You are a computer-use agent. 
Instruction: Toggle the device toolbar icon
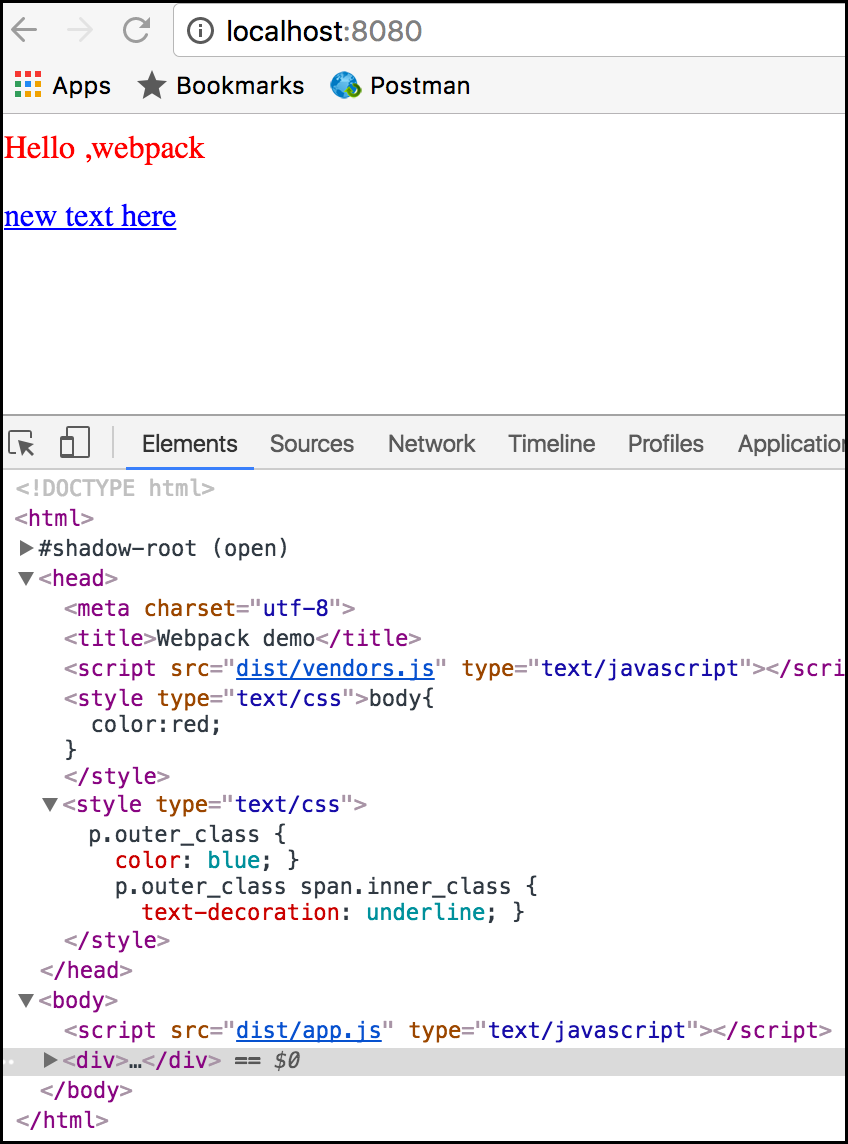tap(74, 442)
